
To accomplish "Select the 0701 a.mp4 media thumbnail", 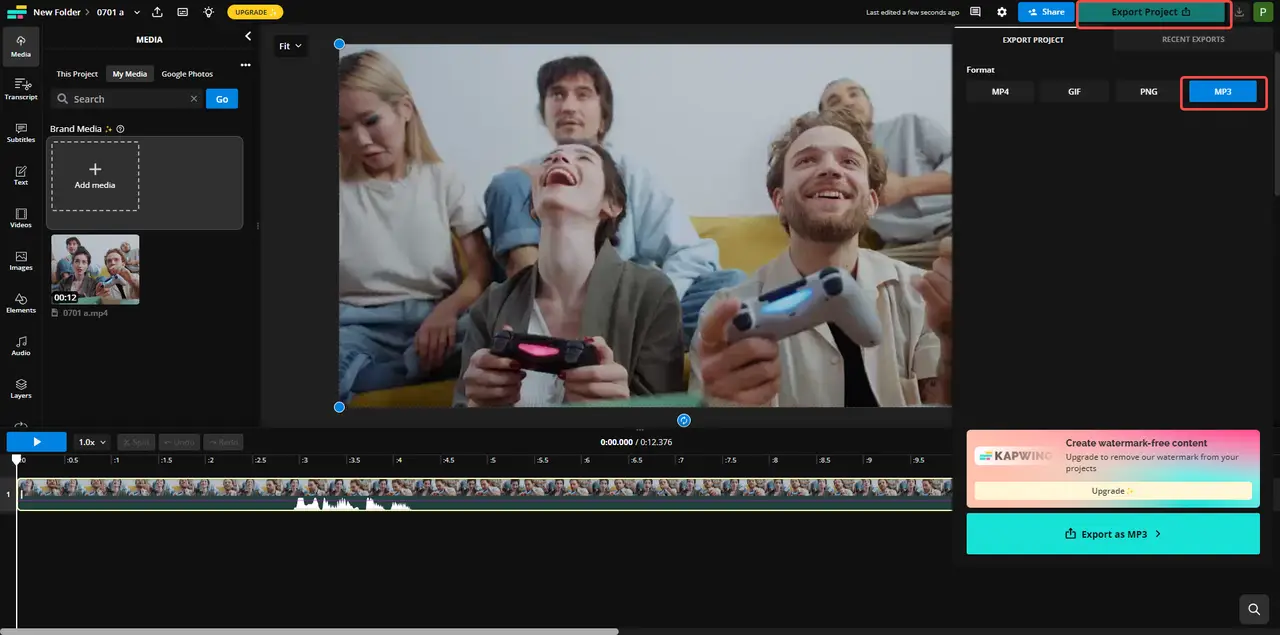I will (95, 270).
